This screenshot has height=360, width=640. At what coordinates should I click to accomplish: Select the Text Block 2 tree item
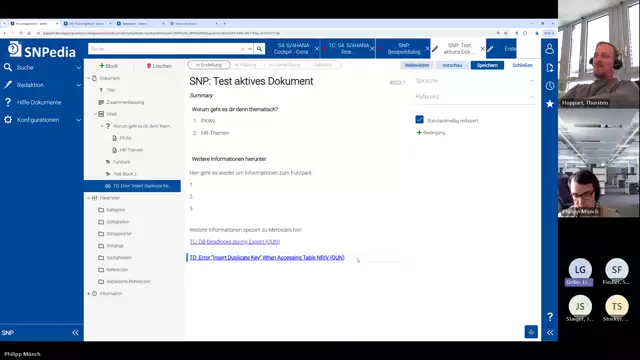pos(124,174)
